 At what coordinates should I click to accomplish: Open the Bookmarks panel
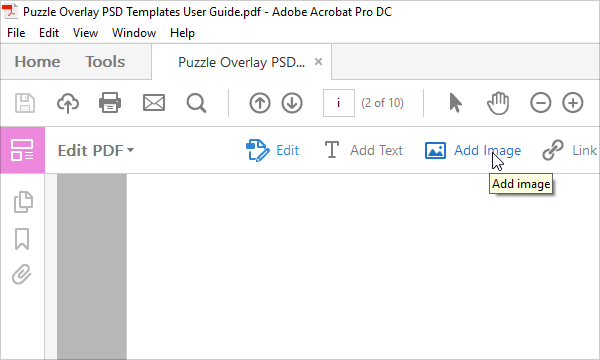click(x=22, y=239)
